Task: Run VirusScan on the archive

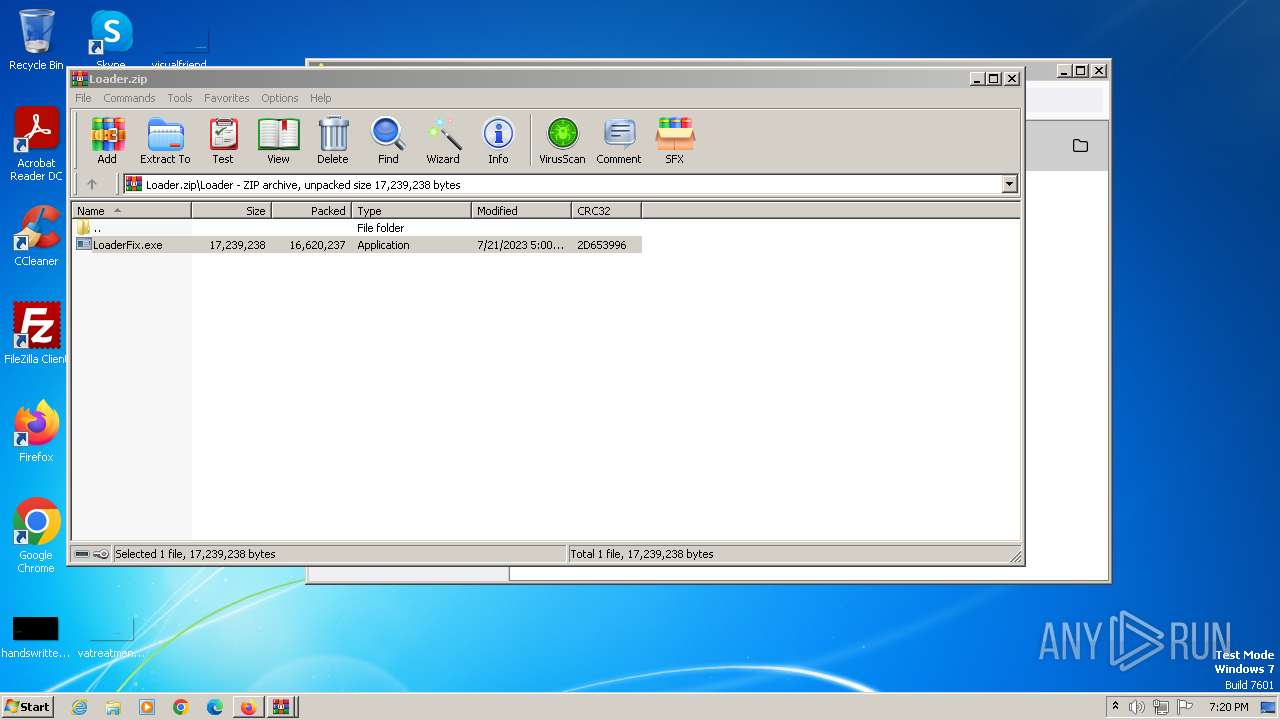Action: [562, 141]
